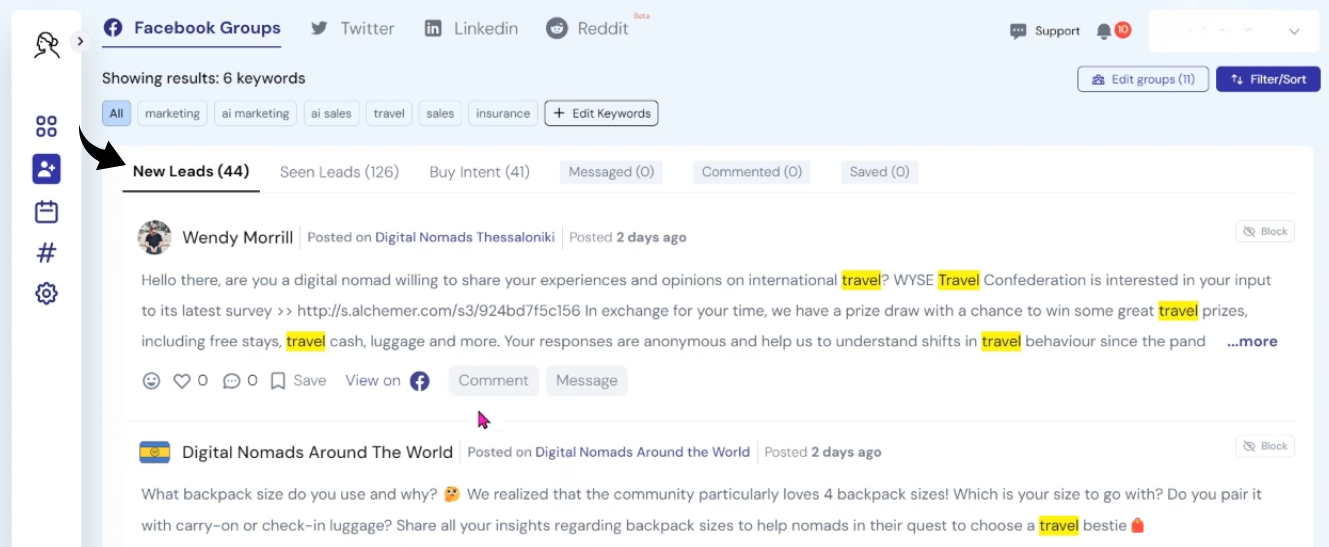The height and width of the screenshot is (547, 1329).
Task: Open the Commented (0) tab
Action: 752,172
